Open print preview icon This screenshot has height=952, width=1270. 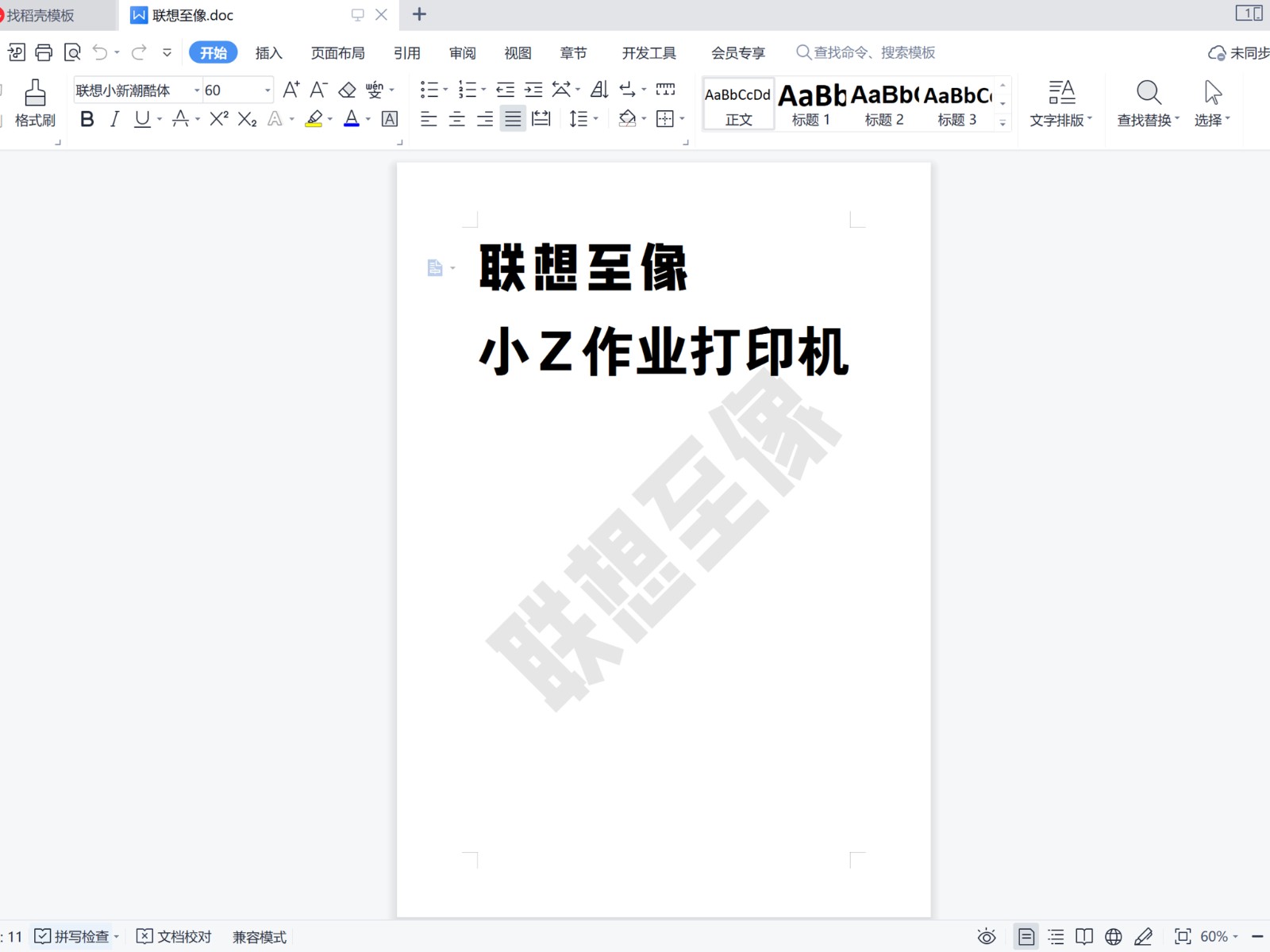[x=72, y=52]
